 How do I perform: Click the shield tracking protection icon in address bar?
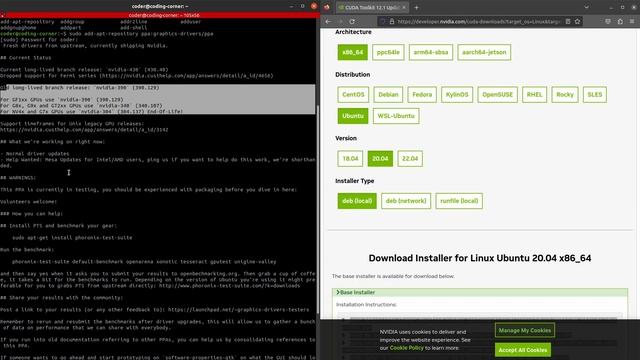[382, 21]
